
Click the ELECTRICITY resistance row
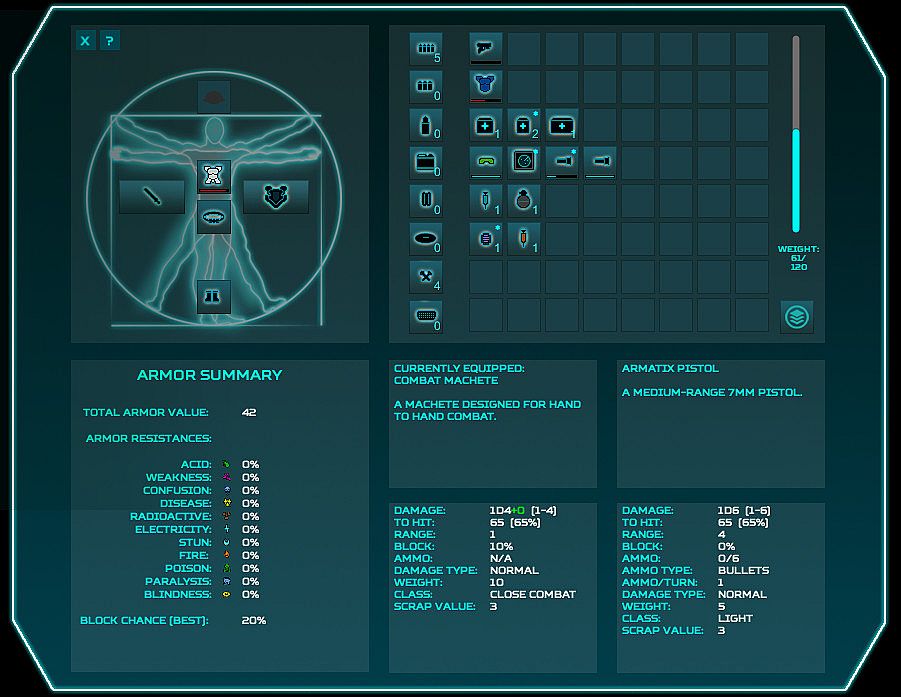pyautogui.click(x=197, y=530)
